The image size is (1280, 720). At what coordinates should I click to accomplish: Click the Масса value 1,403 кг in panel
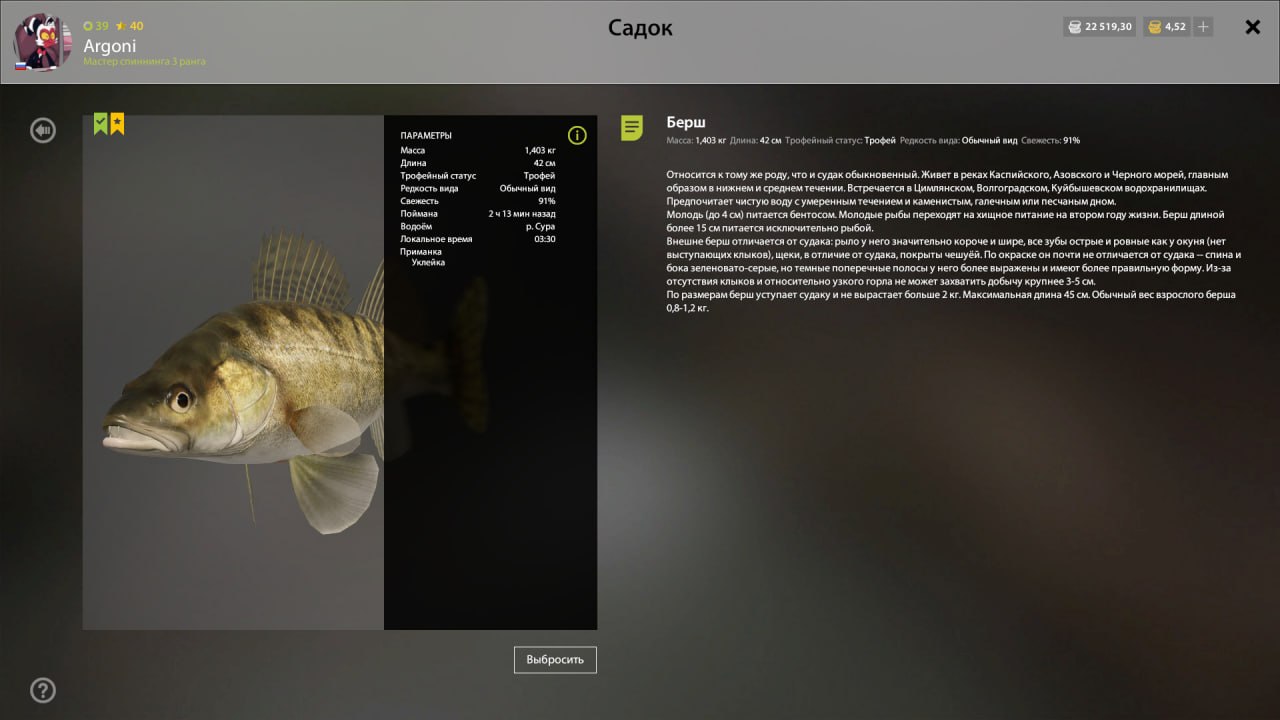click(540, 150)
